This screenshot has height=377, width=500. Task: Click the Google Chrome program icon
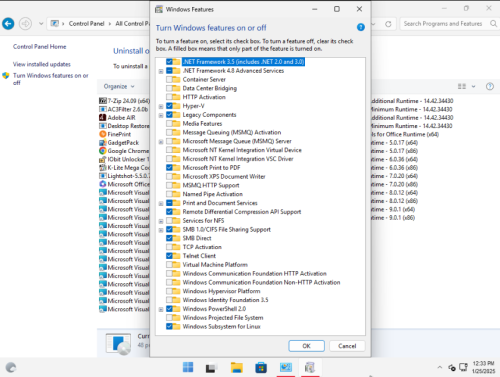(x=103, y=151)
